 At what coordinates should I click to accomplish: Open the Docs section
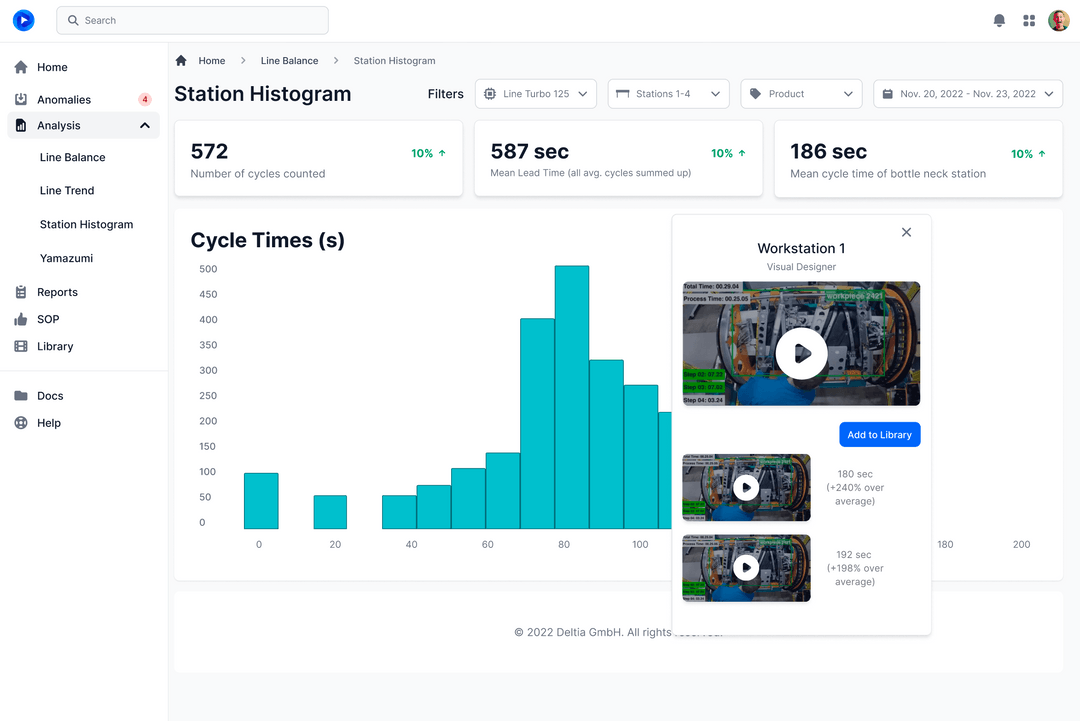pos(49,395)
